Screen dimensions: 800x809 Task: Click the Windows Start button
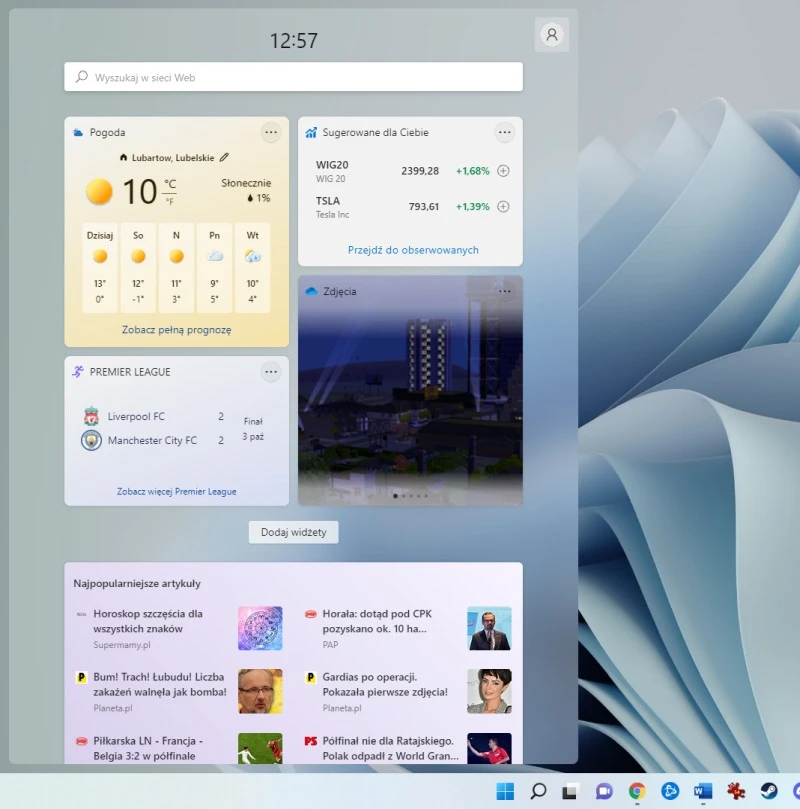505,791
